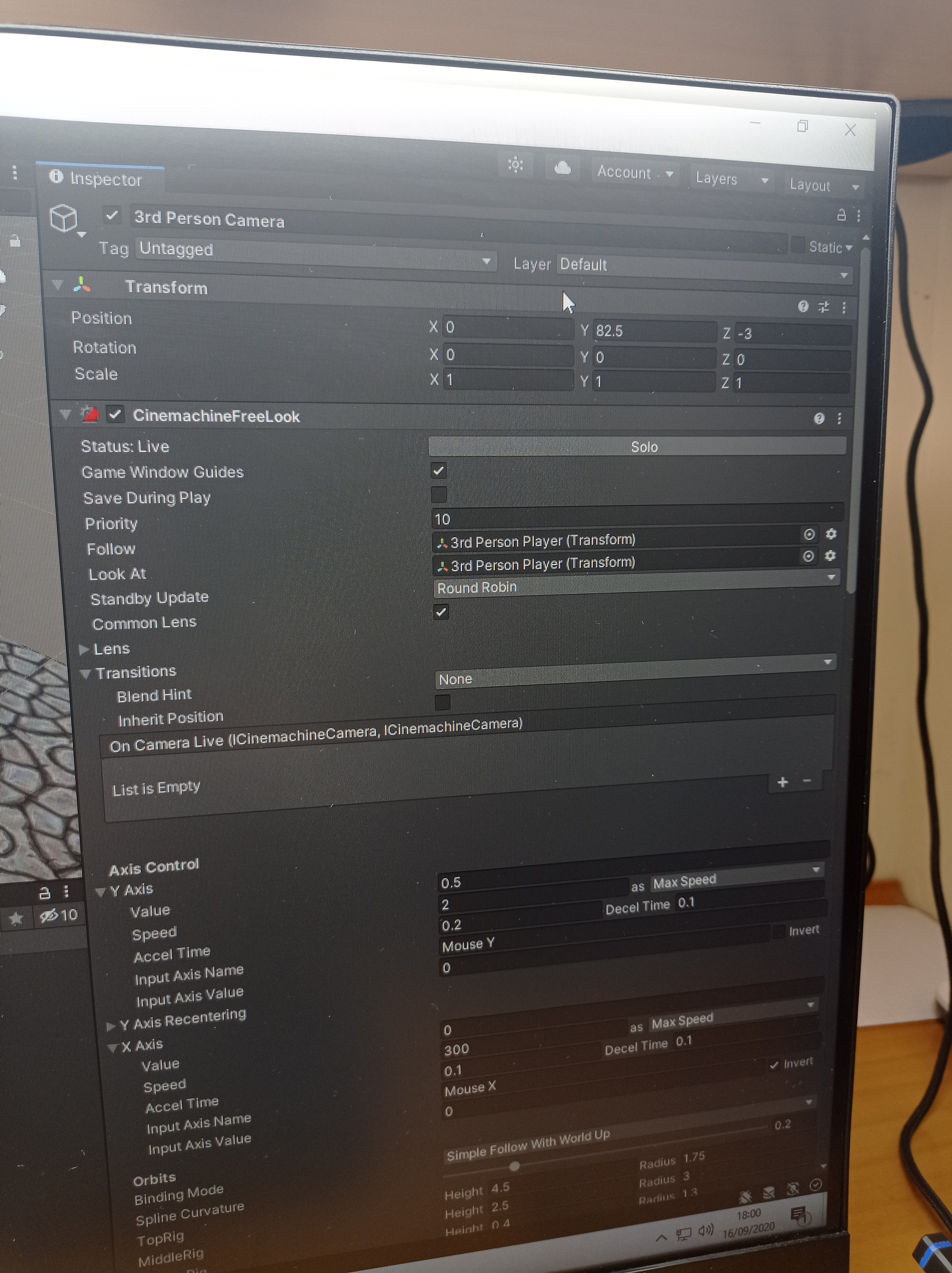Enable Save During Play checkbox
Image resolution: width=952 pixels, height=1273 pixels.
(x=439, y=494)
